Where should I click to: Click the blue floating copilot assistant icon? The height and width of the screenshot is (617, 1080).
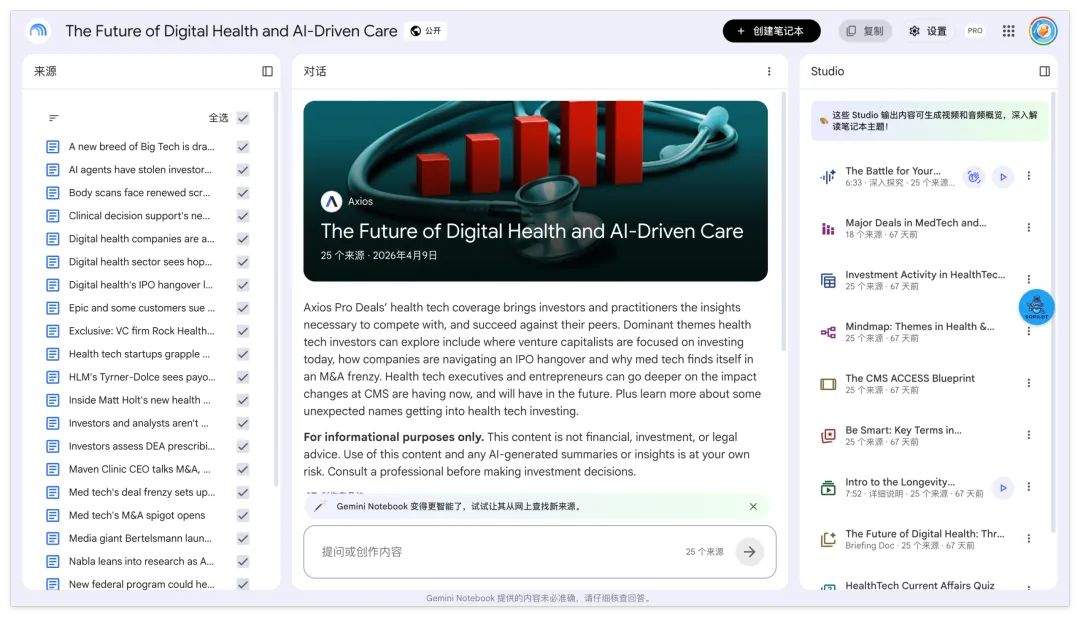point(1036,307)
